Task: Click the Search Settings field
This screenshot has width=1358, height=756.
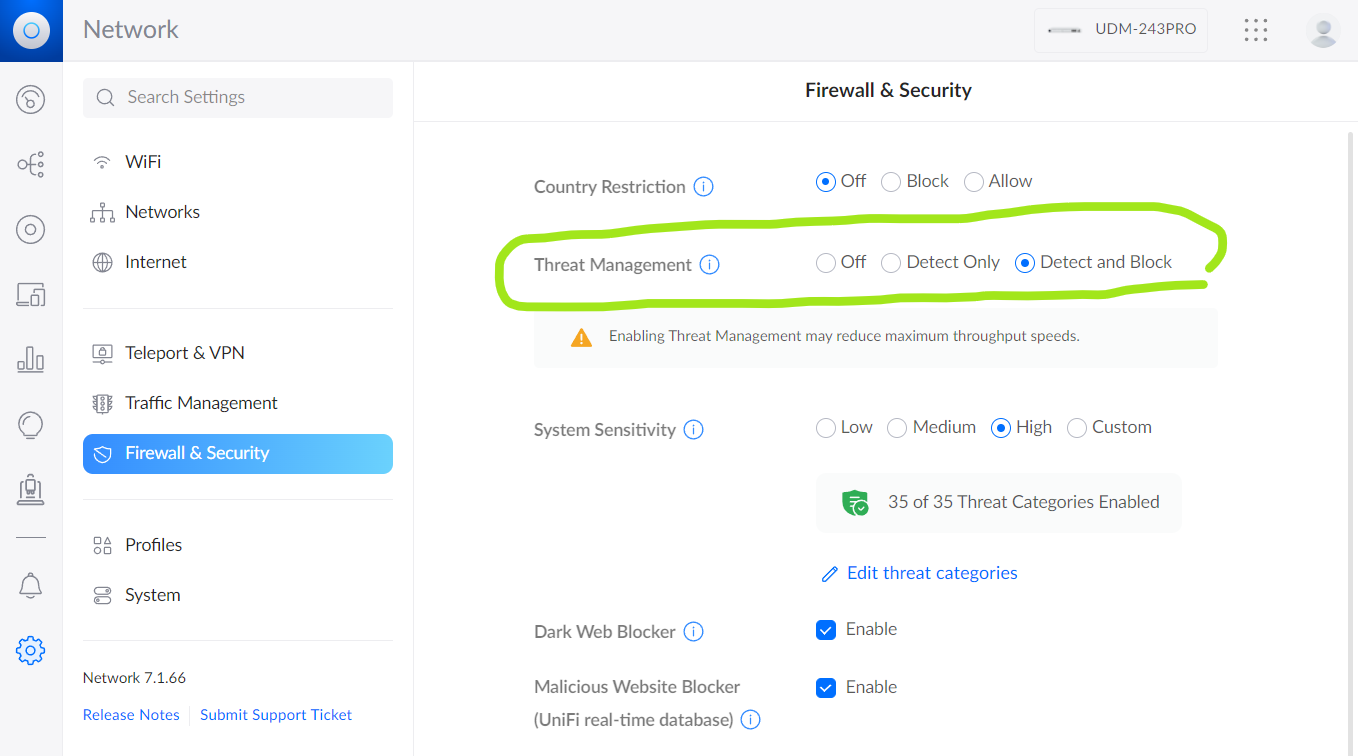Action: point(238,97)
